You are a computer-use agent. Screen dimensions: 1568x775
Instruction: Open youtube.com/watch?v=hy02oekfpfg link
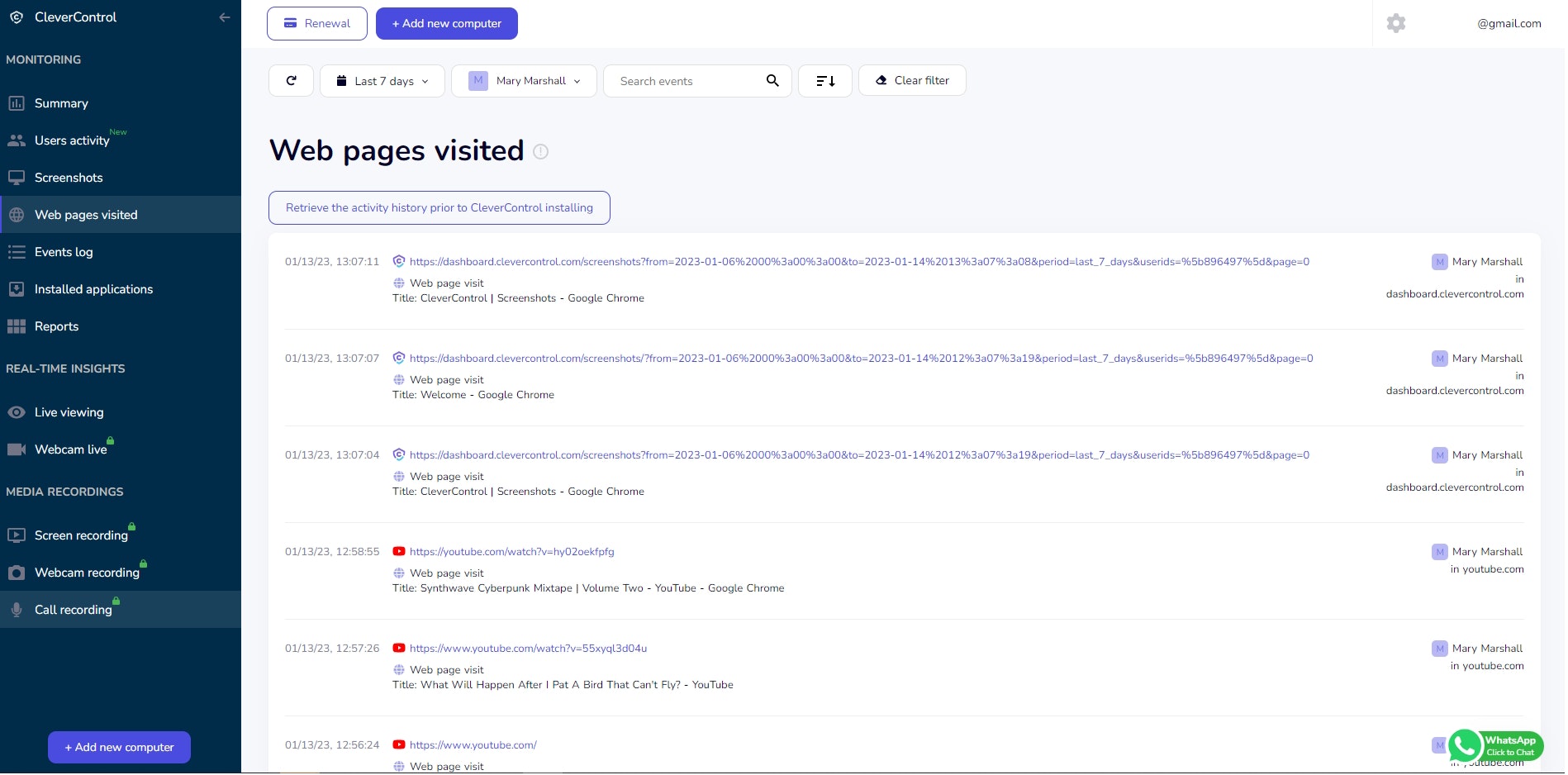pos(512,552)
